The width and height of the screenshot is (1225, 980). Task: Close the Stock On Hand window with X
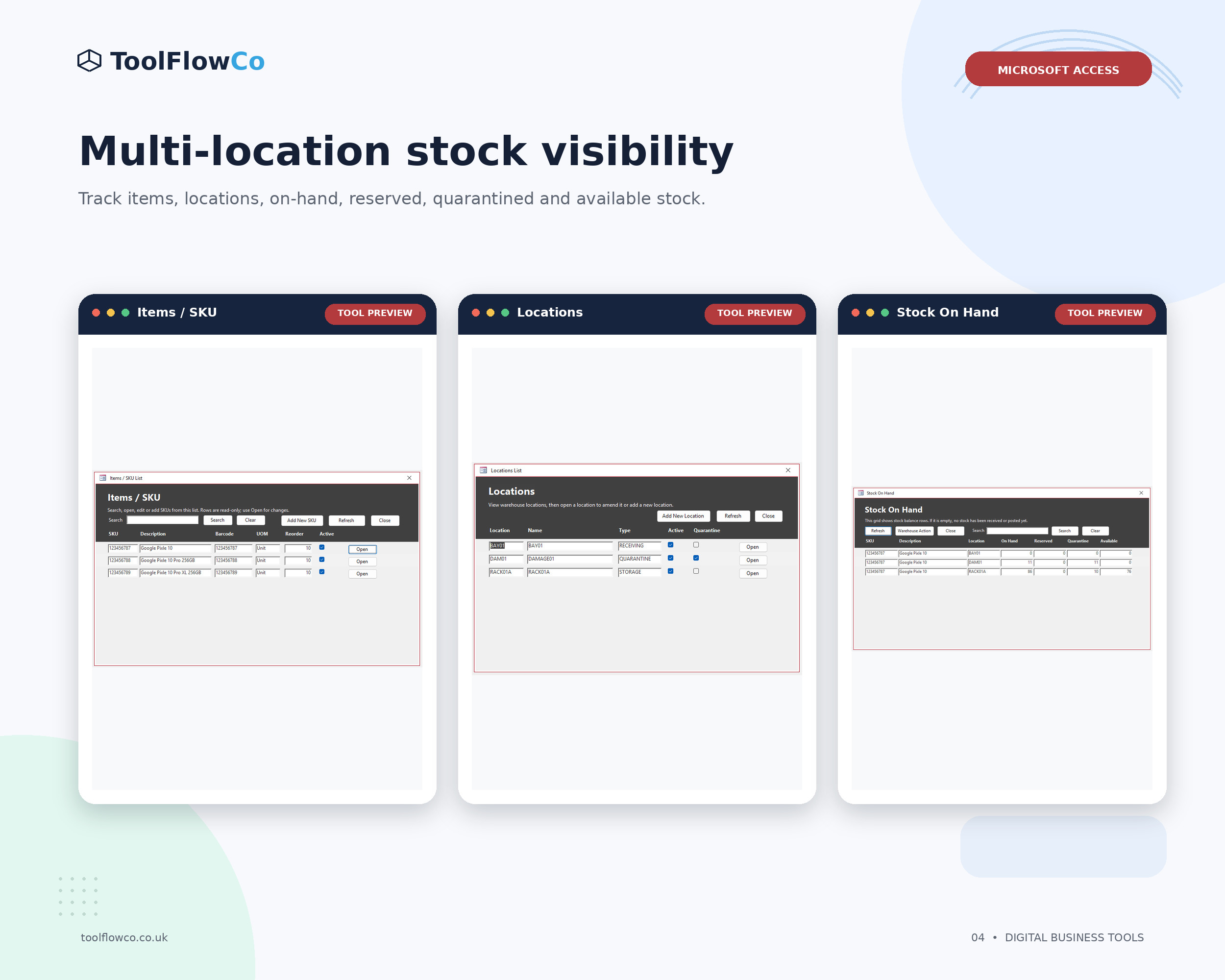coord(1141,493)
